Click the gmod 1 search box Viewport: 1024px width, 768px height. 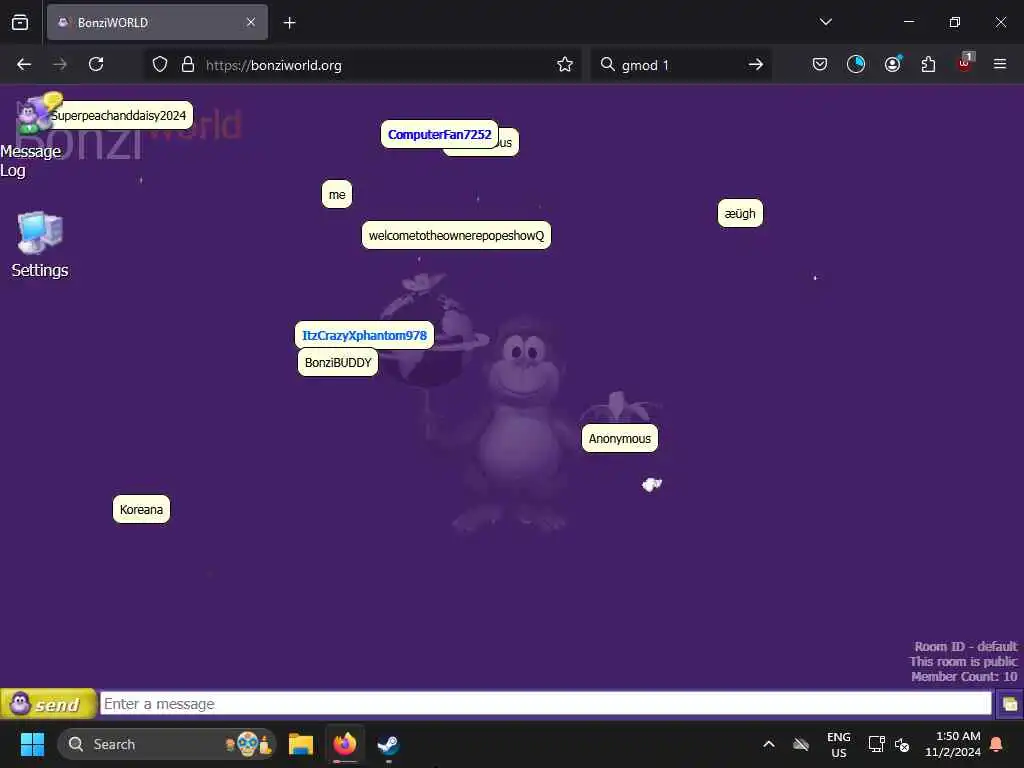[x=680, y=65]
